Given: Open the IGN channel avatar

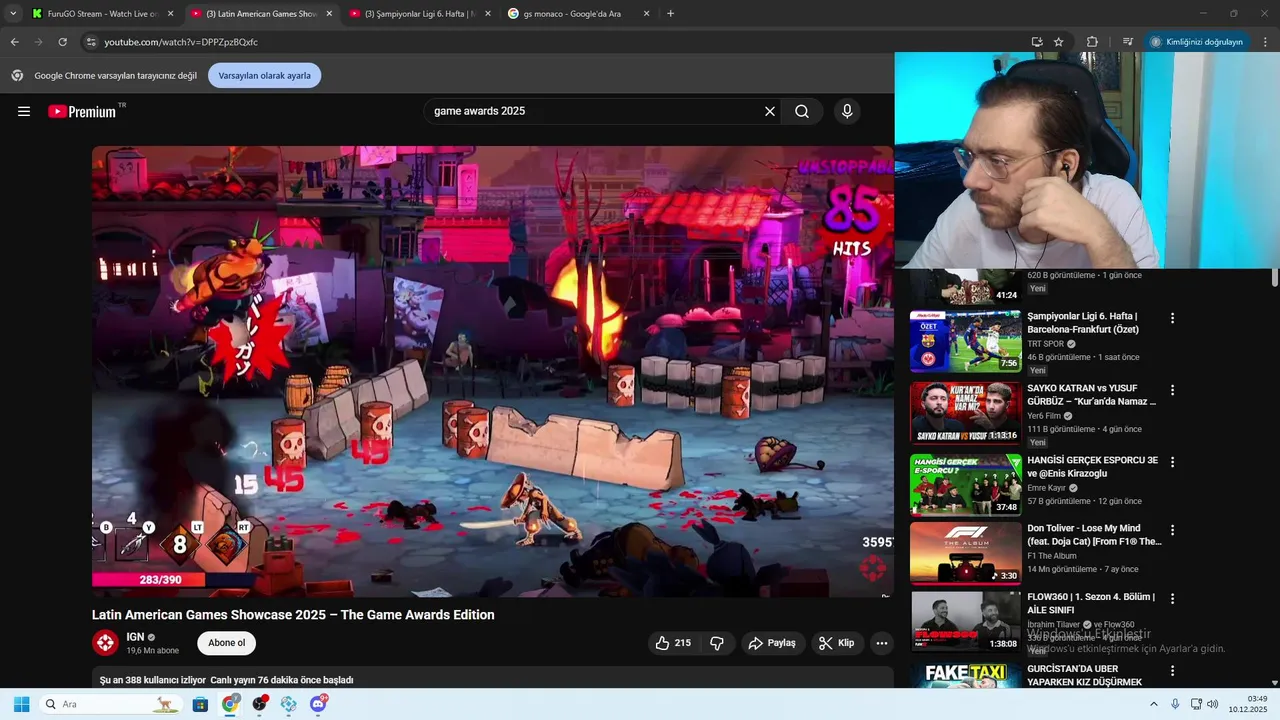Looking at the screenshot, I should click(105, 642).
